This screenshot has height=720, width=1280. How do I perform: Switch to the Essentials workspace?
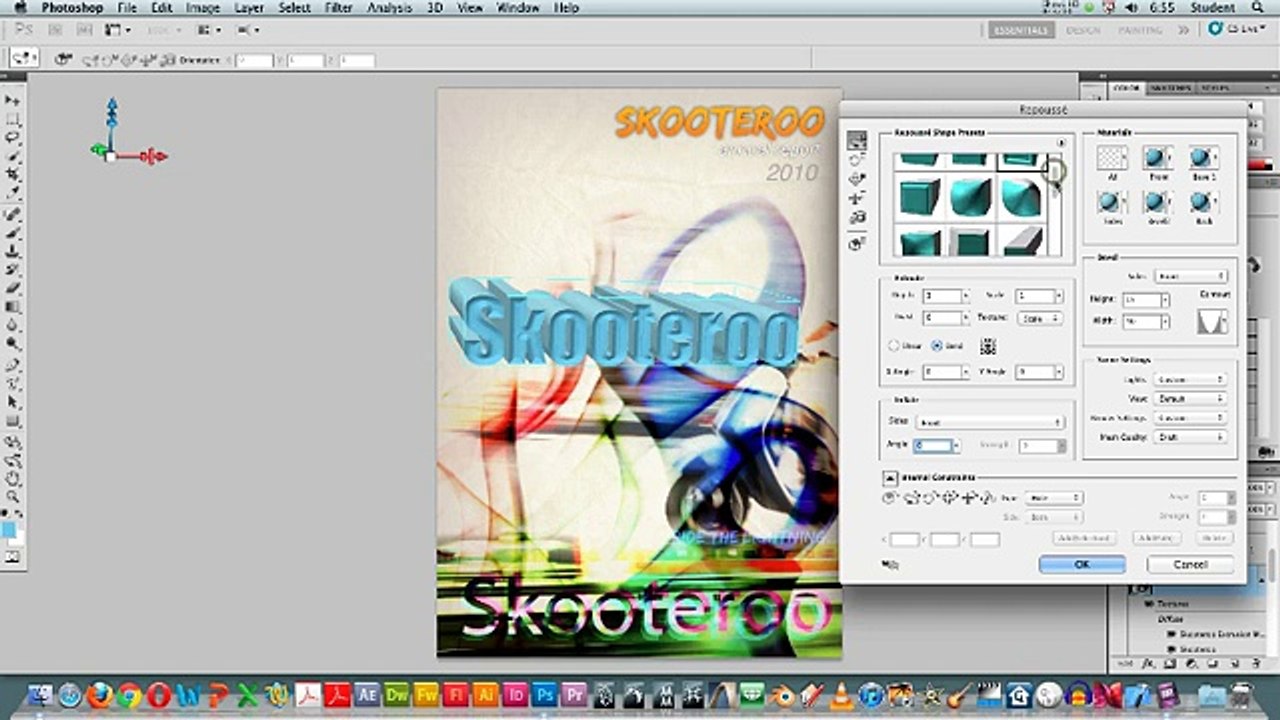click(1021, 30)
